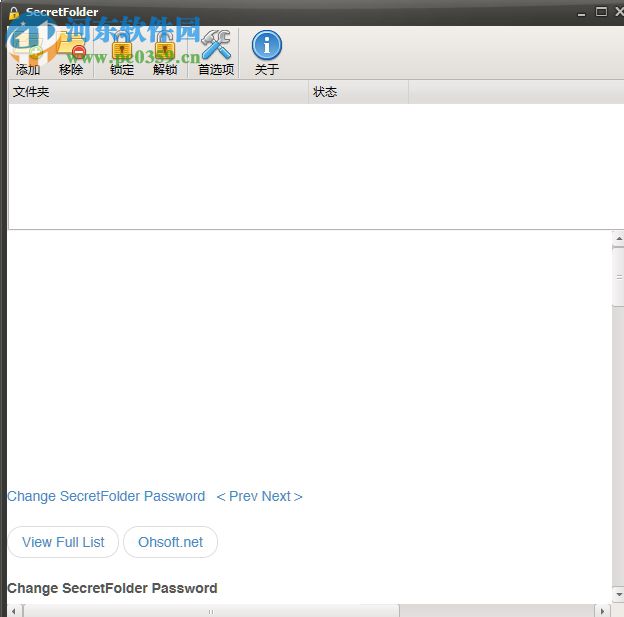
Task: Go to the Next > page link
Action: [x=282, y=496]
